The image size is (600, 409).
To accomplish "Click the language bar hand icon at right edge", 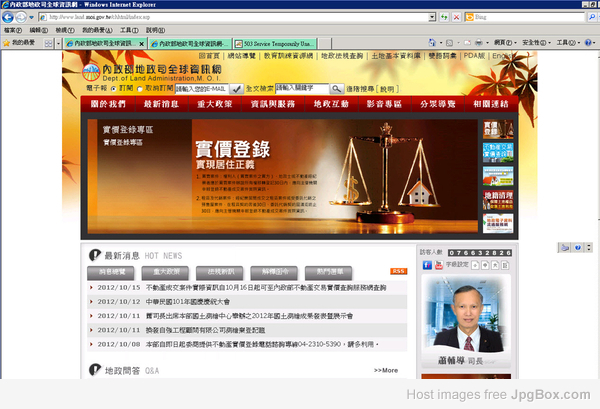I will 565,248.
